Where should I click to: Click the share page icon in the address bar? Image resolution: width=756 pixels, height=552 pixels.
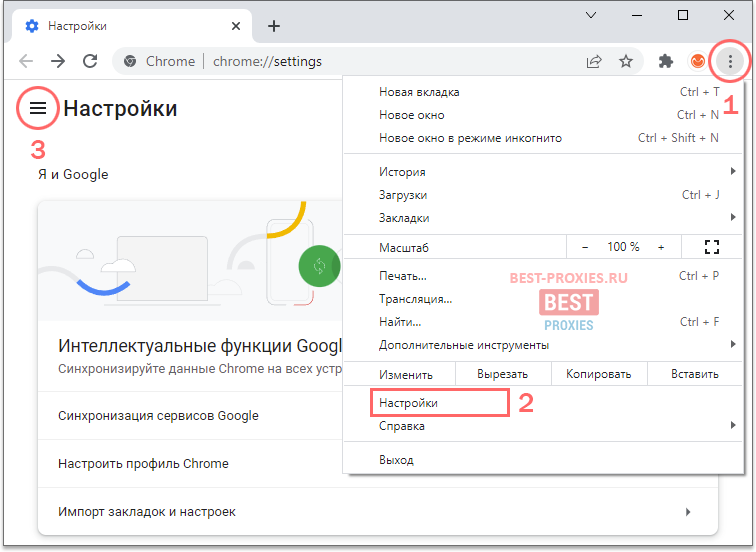[x=594, y=61]
